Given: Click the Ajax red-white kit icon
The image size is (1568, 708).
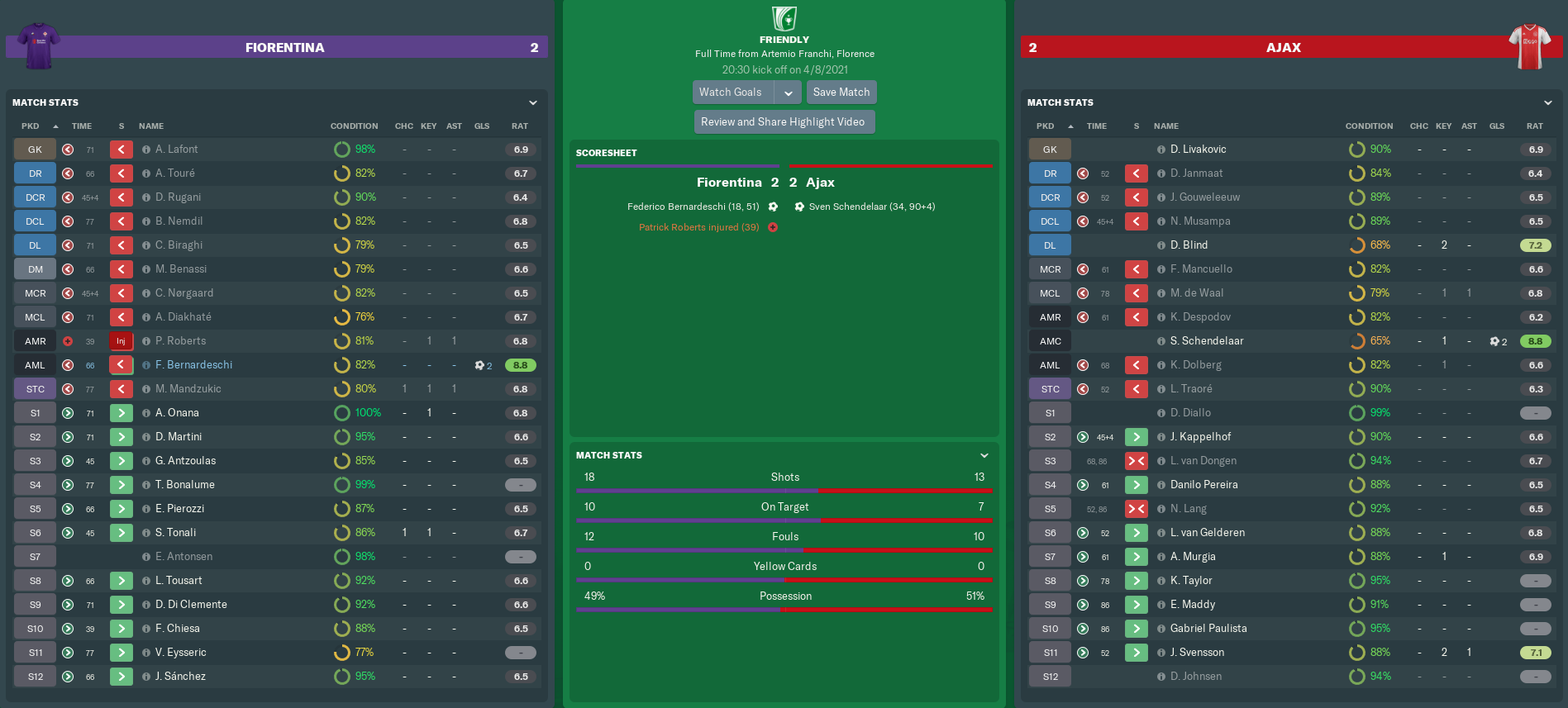Looking at the screenshot, I should coord(1529,45).
